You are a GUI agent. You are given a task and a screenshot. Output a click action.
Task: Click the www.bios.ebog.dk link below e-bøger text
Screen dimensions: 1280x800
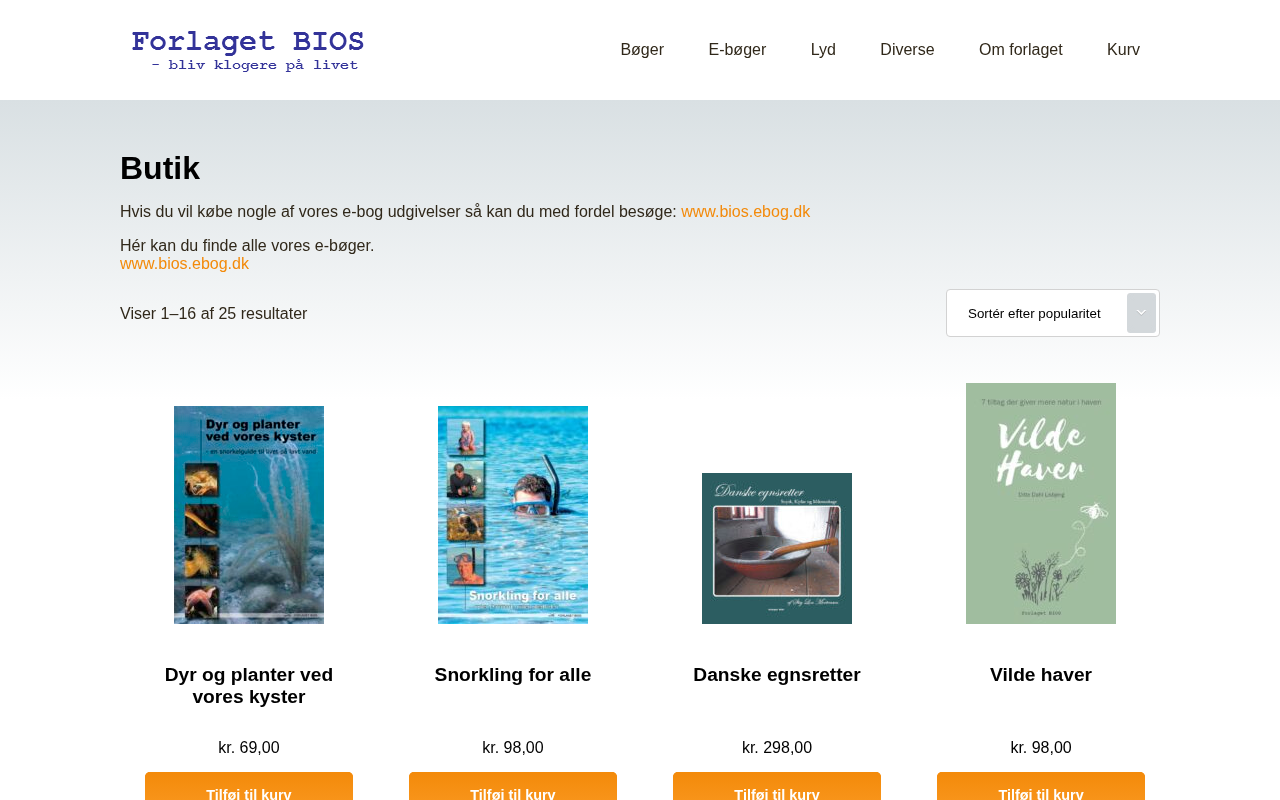[184, 264]
